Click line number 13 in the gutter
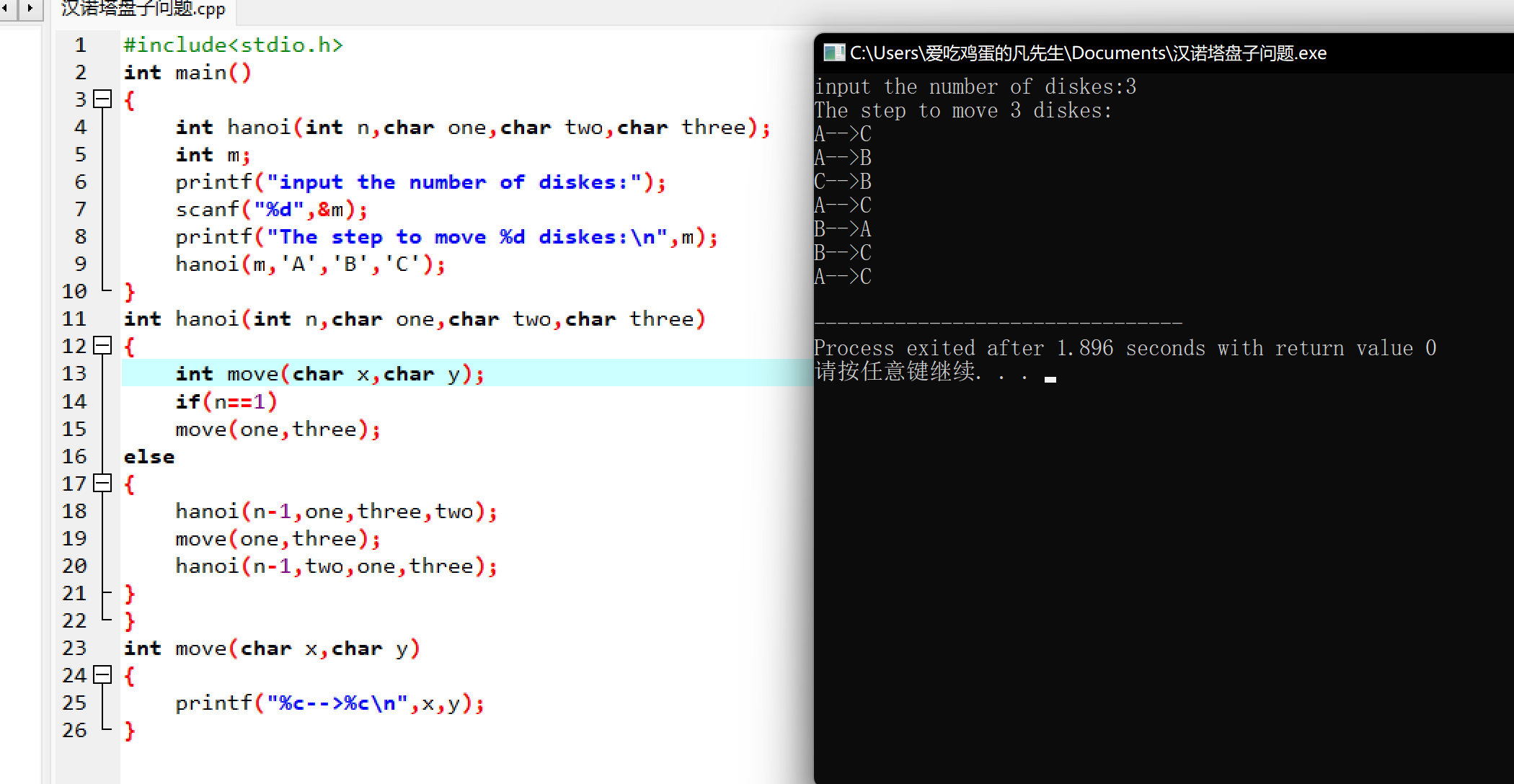The image size is (1514, 784). click(x=74, y=374)
